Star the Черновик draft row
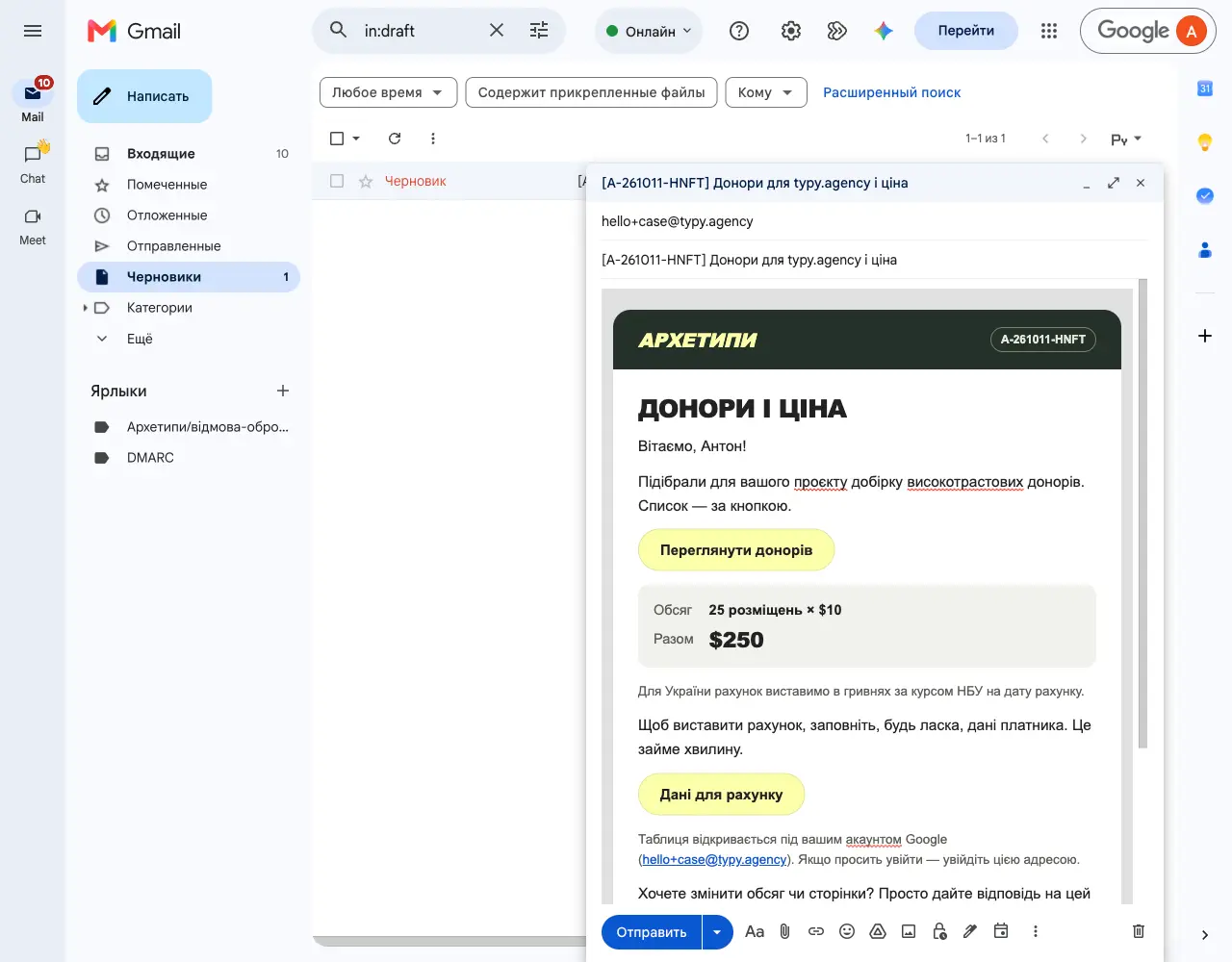Image resolution: width=1232 pixels, height=962 pixels. (x=366, y=181)
